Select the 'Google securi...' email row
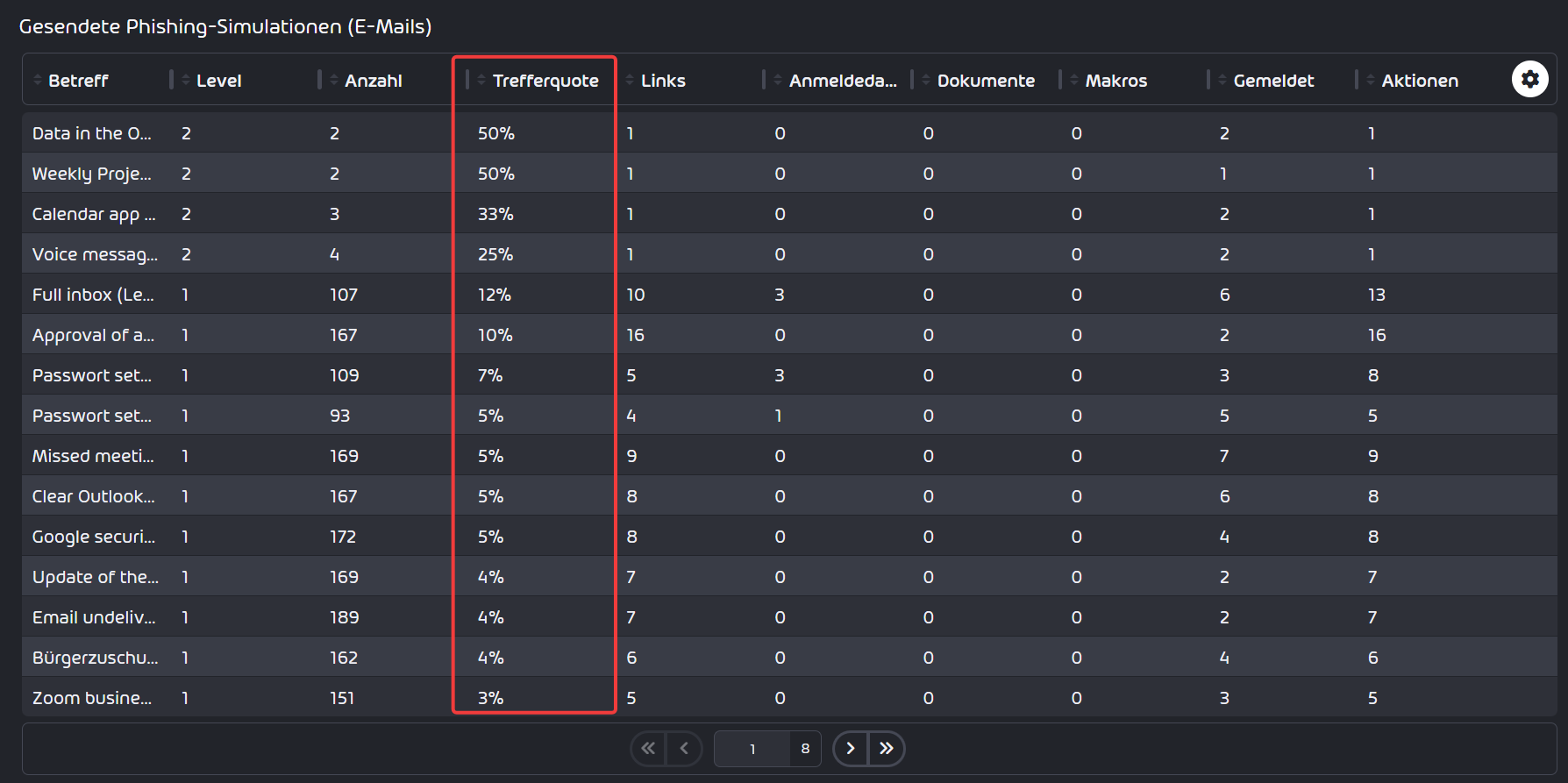 (789, 537)
